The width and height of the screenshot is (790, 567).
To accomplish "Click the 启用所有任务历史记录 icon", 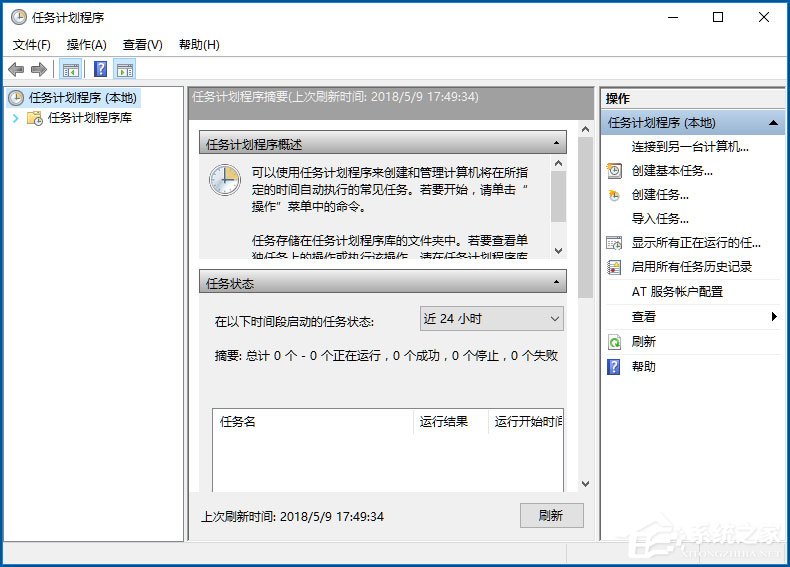I will point(614,267).
